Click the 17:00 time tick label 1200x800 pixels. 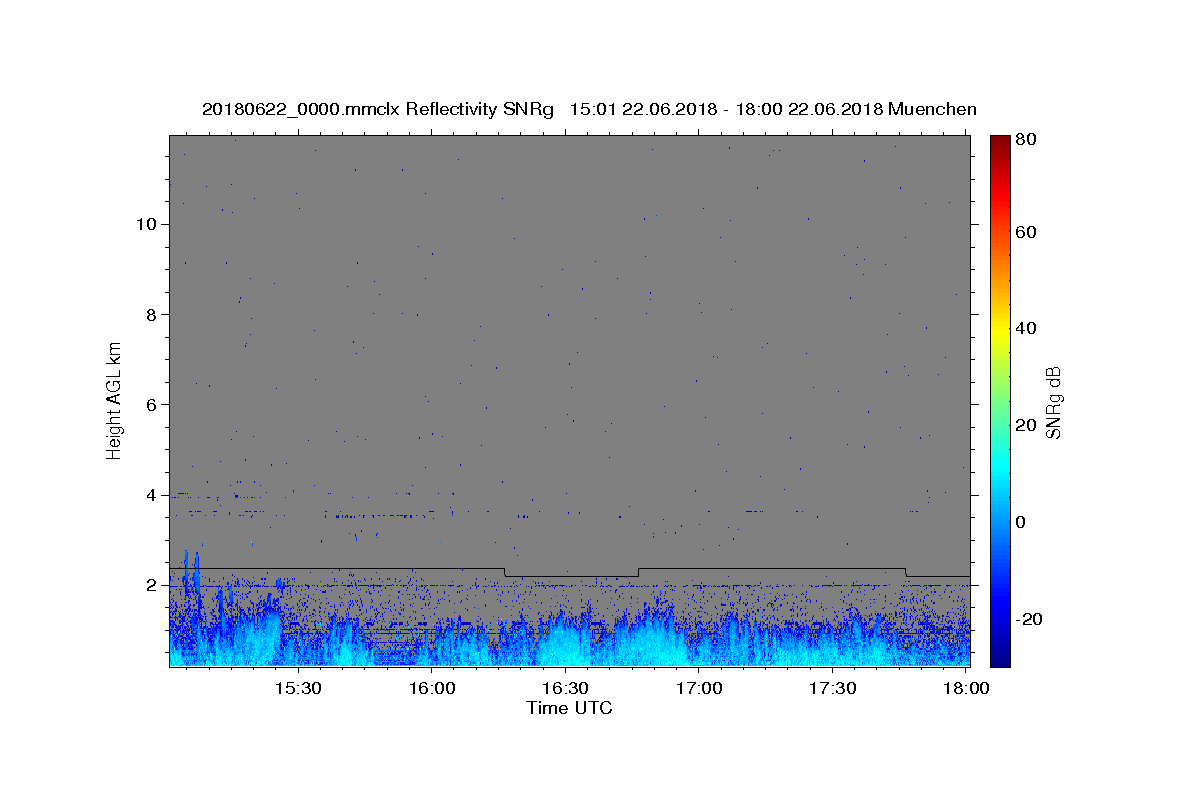[700, 689]
